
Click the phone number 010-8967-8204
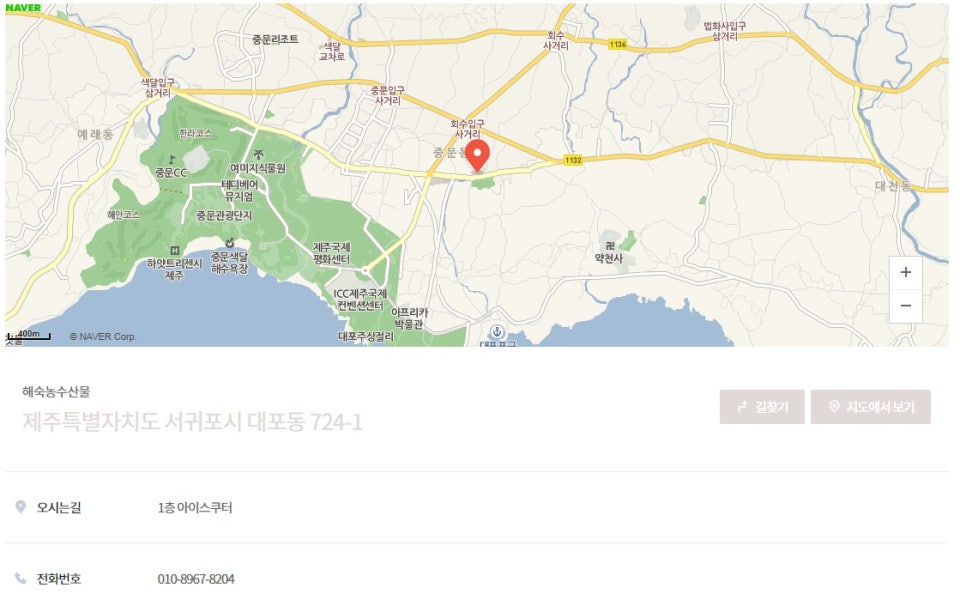click(x=196, y=579)
